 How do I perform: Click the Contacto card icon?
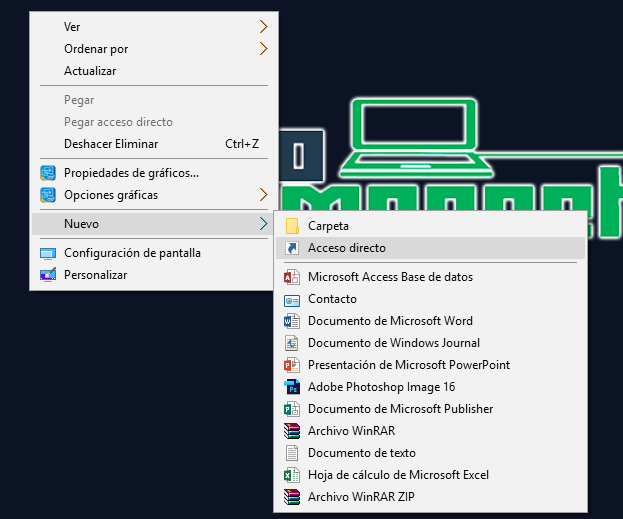click(292, 300)
